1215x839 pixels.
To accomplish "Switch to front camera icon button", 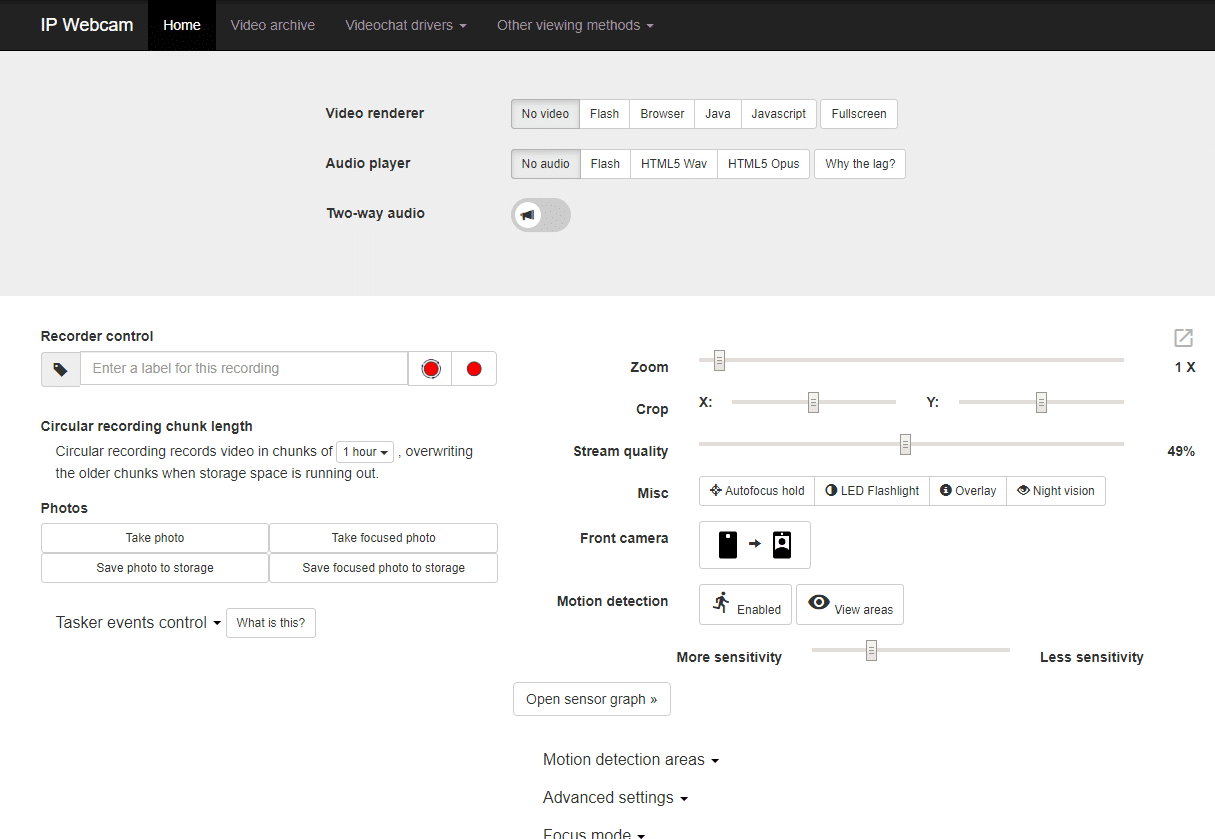I will (754, 545).
